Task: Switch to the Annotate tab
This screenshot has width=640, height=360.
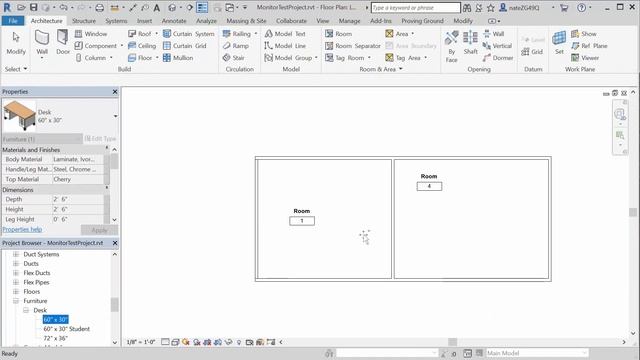Action: coord(174,20)
